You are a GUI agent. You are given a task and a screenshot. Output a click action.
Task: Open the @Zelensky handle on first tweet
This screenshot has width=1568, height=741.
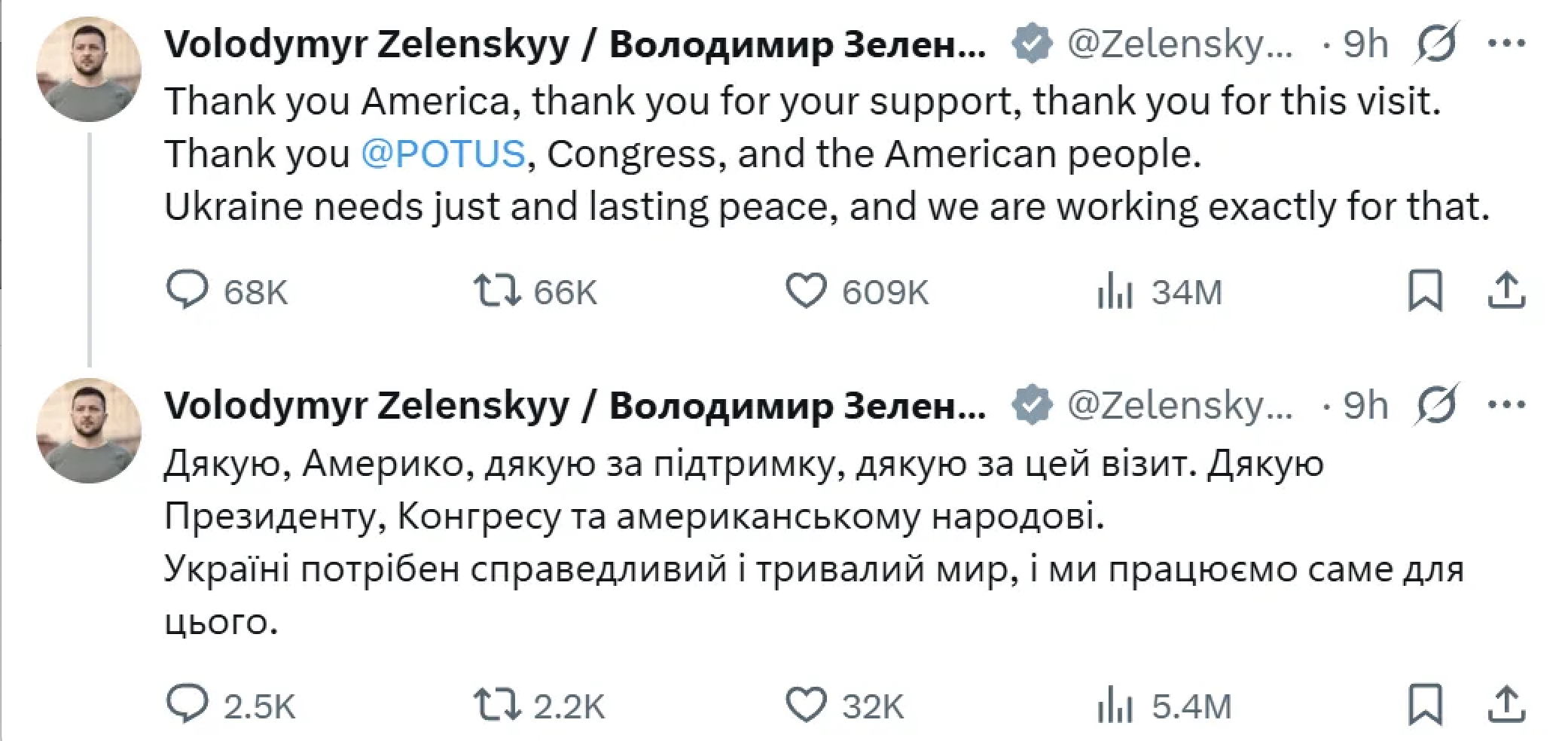point(1179,44)
